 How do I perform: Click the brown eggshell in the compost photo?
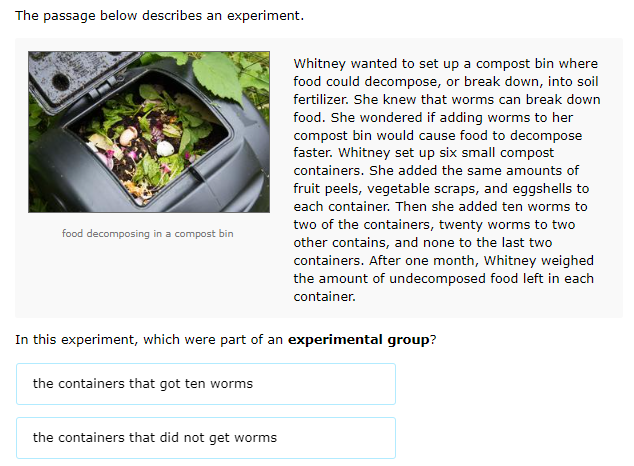pyautogui.click(x=129, y=136)
